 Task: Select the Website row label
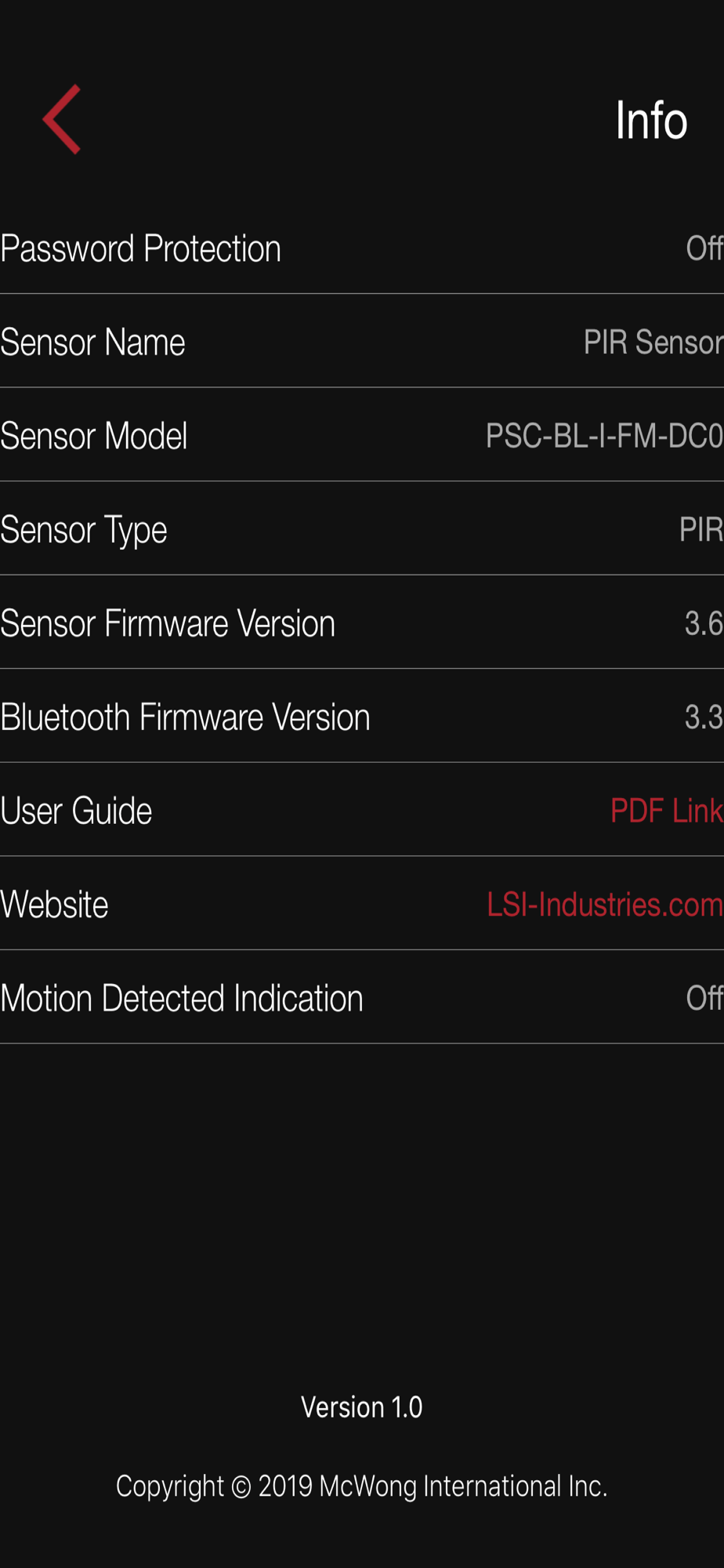(x=54, y=904)
